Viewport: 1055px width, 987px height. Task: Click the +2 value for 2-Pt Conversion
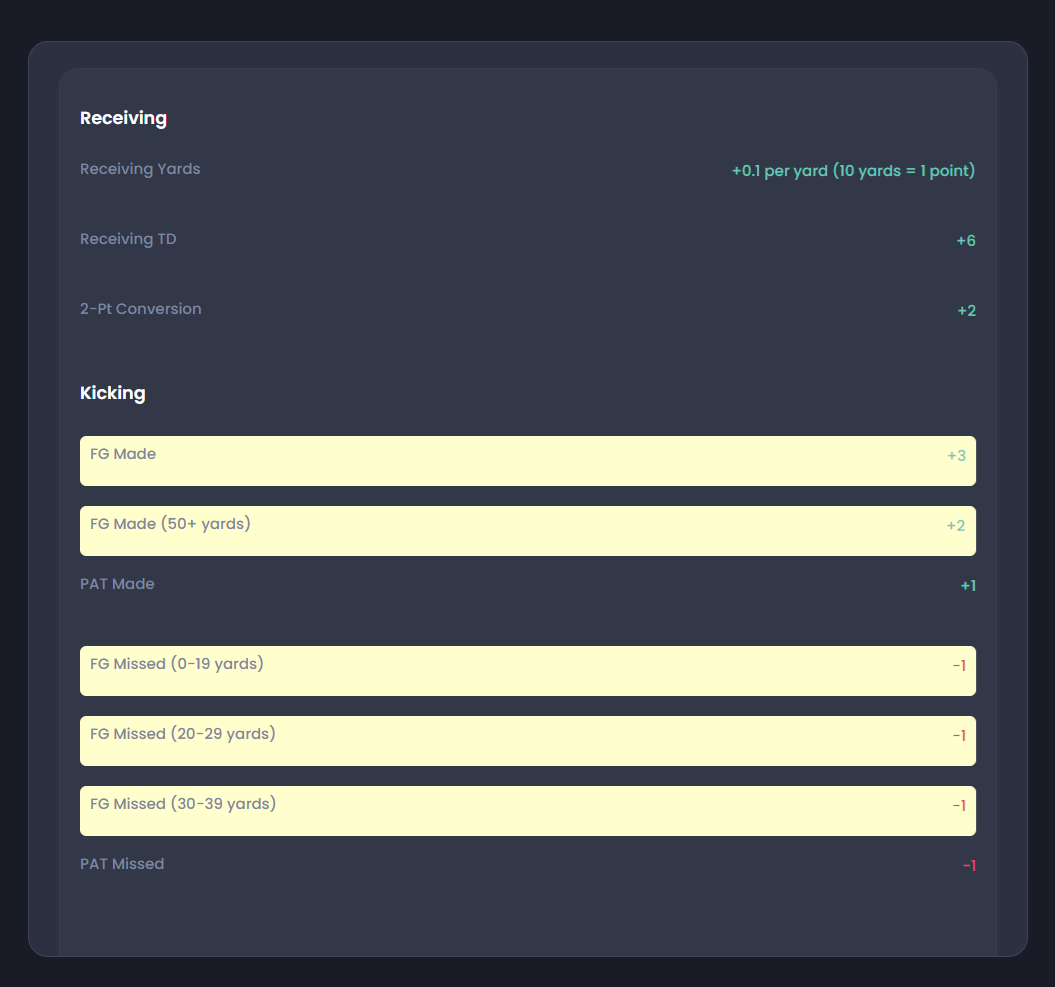pos(965,311)
